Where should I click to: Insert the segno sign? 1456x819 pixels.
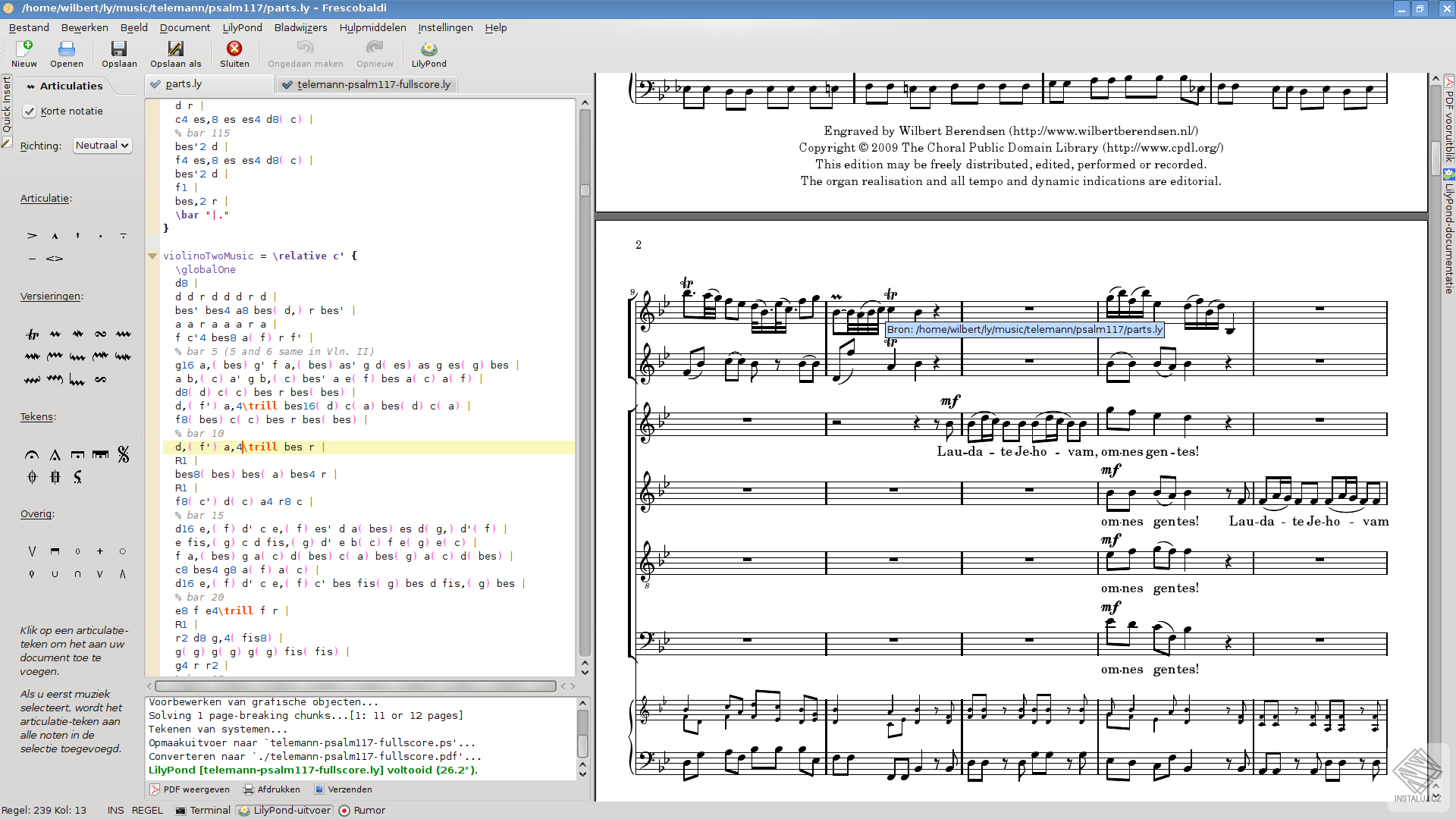(123, 455)
